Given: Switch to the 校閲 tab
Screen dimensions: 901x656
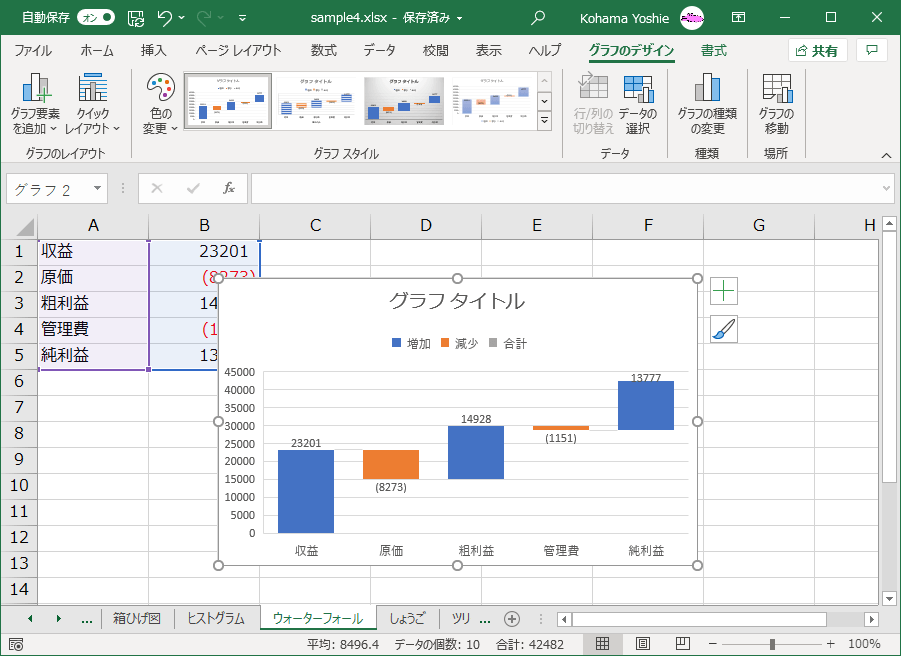Looking at the screenshot, I should pos(436,51).
